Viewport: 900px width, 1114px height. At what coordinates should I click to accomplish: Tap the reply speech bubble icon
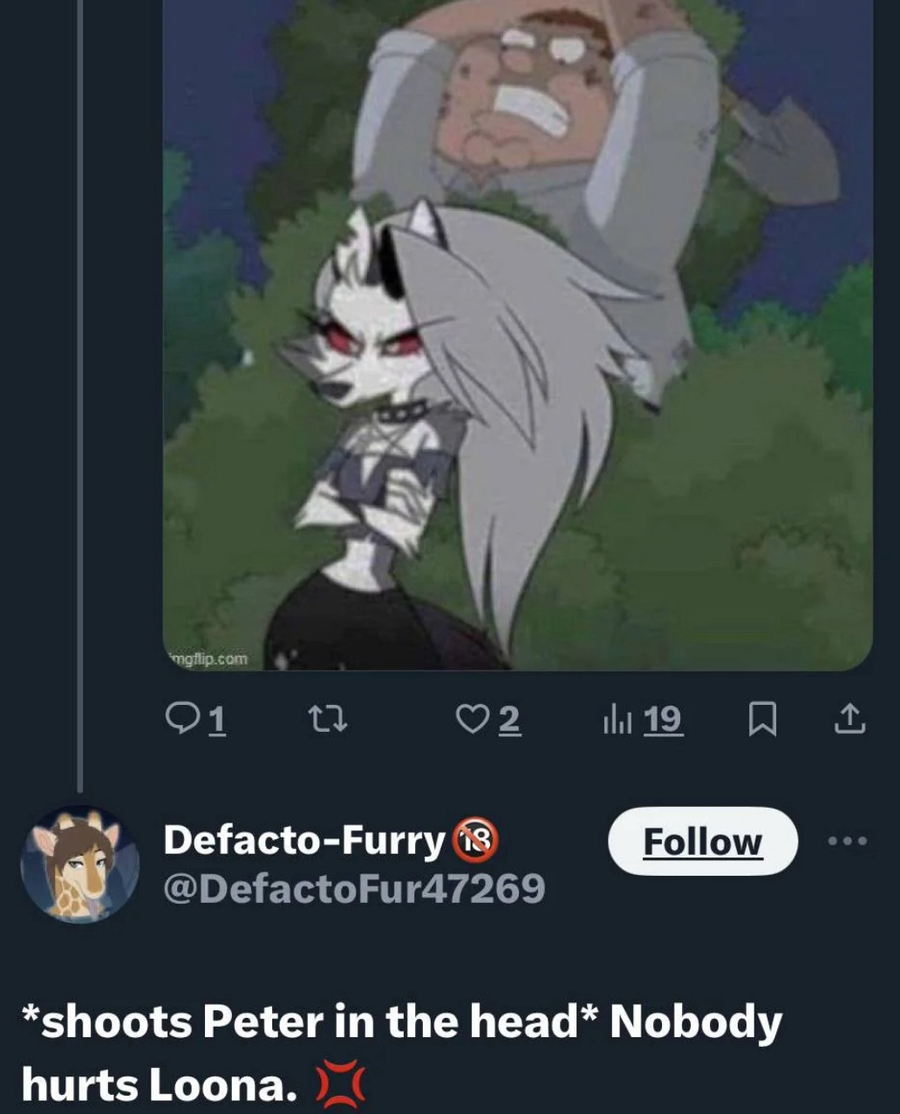point(180,719)
